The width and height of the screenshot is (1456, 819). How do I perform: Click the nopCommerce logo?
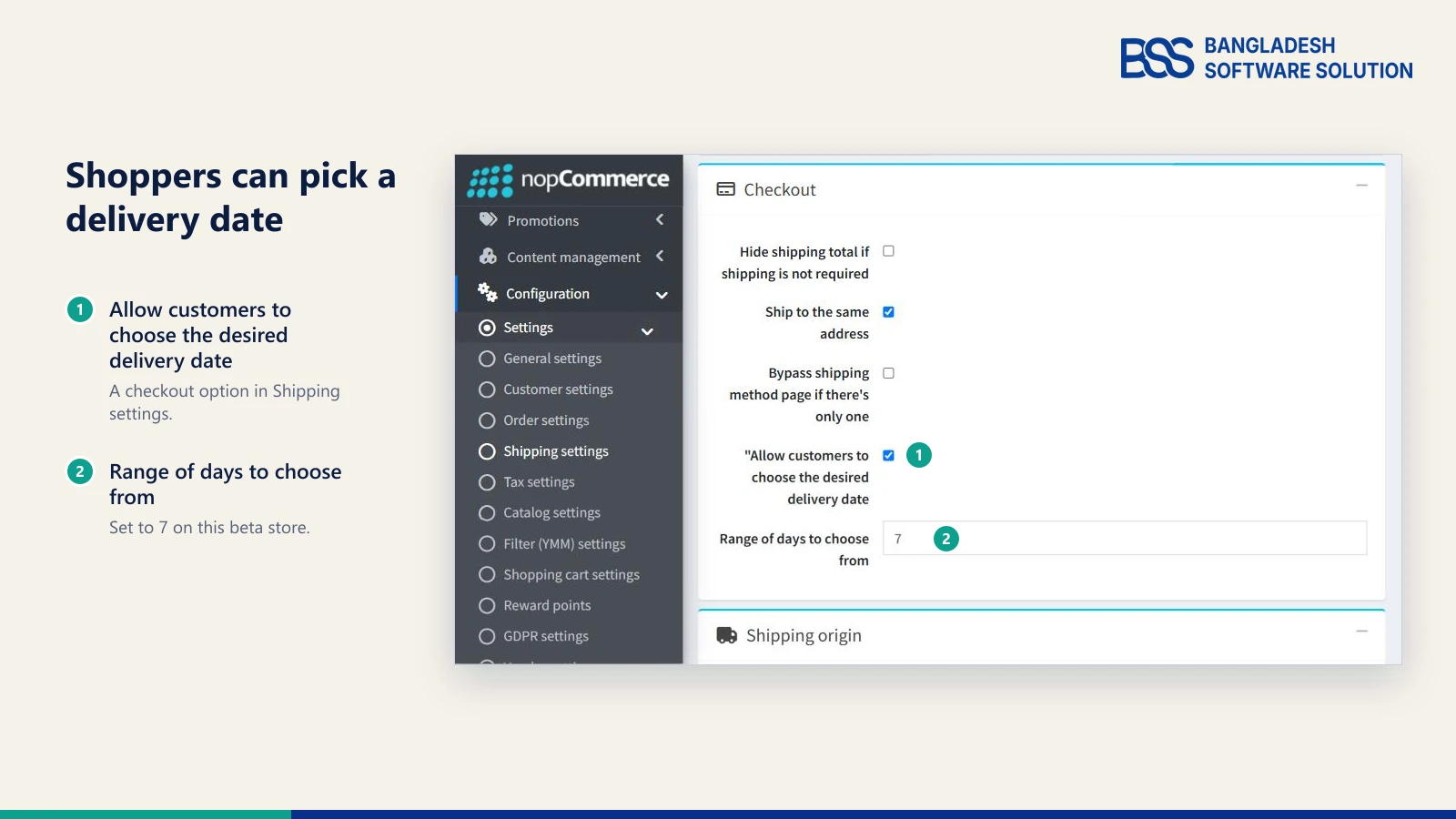click(568, 180)
